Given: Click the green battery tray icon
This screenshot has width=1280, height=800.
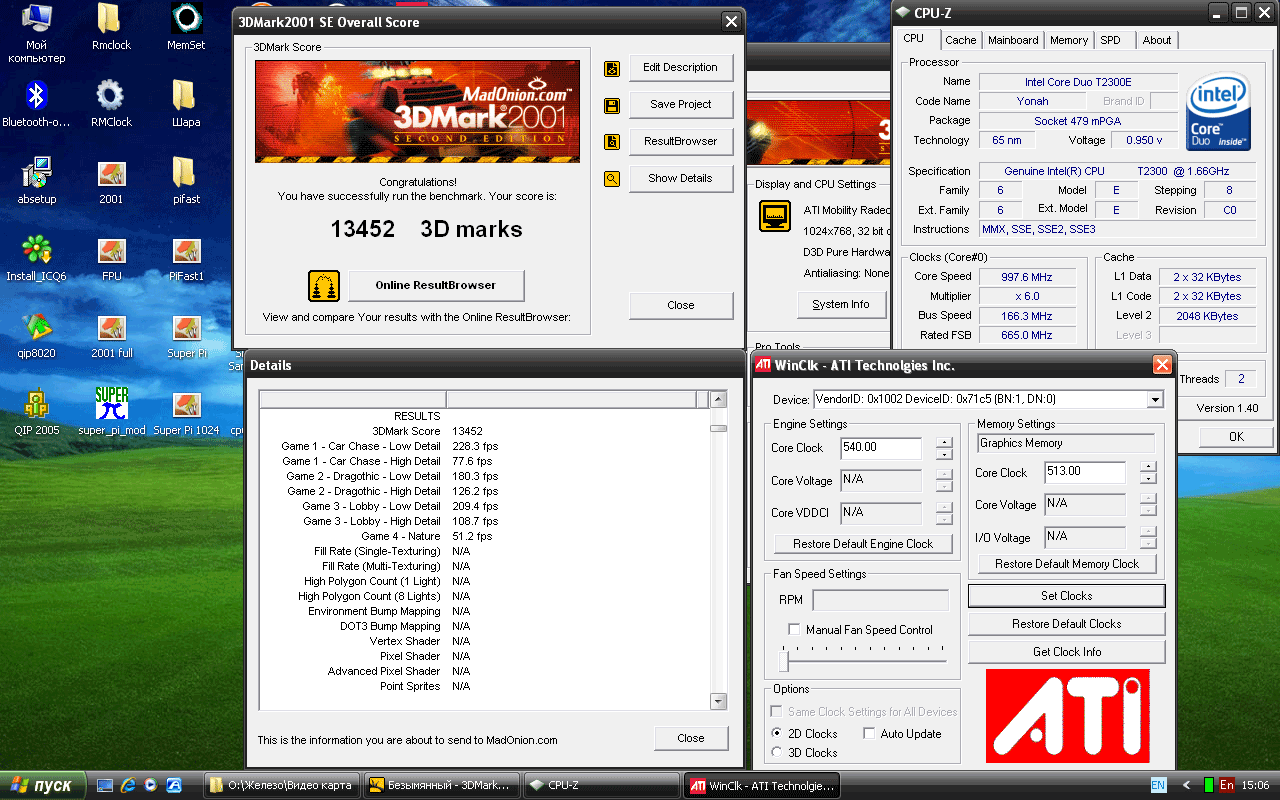Looking at the screenshot, I should click(1208, 785).
